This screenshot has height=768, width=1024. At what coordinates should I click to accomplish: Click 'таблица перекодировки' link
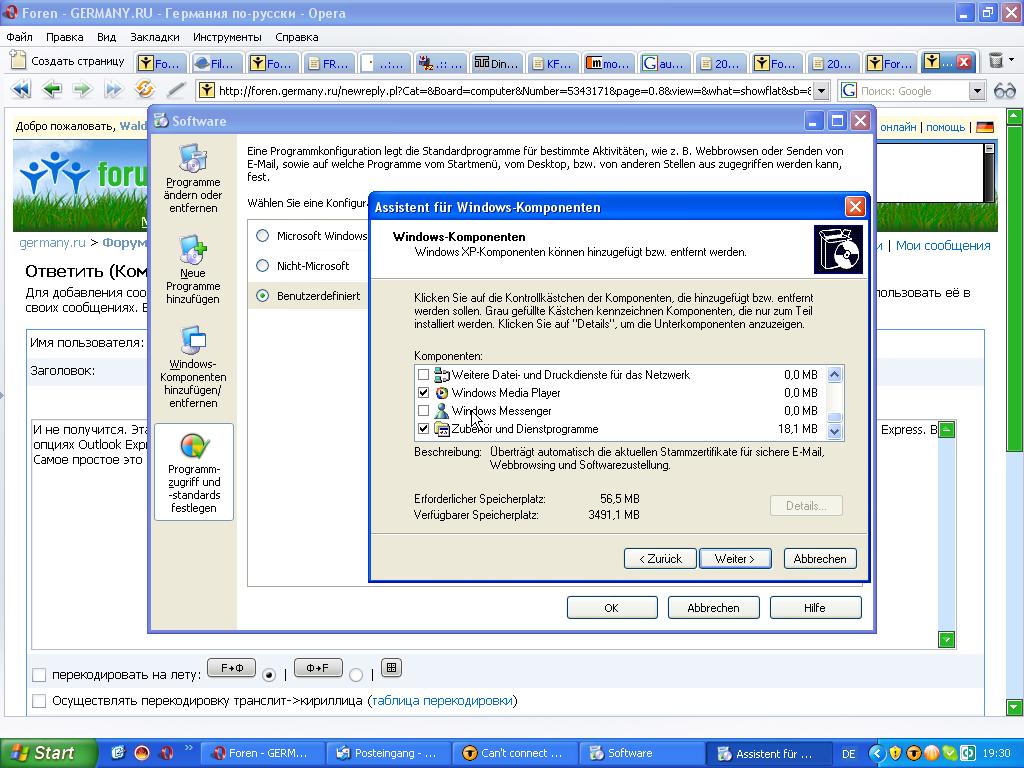click(442, 701)
